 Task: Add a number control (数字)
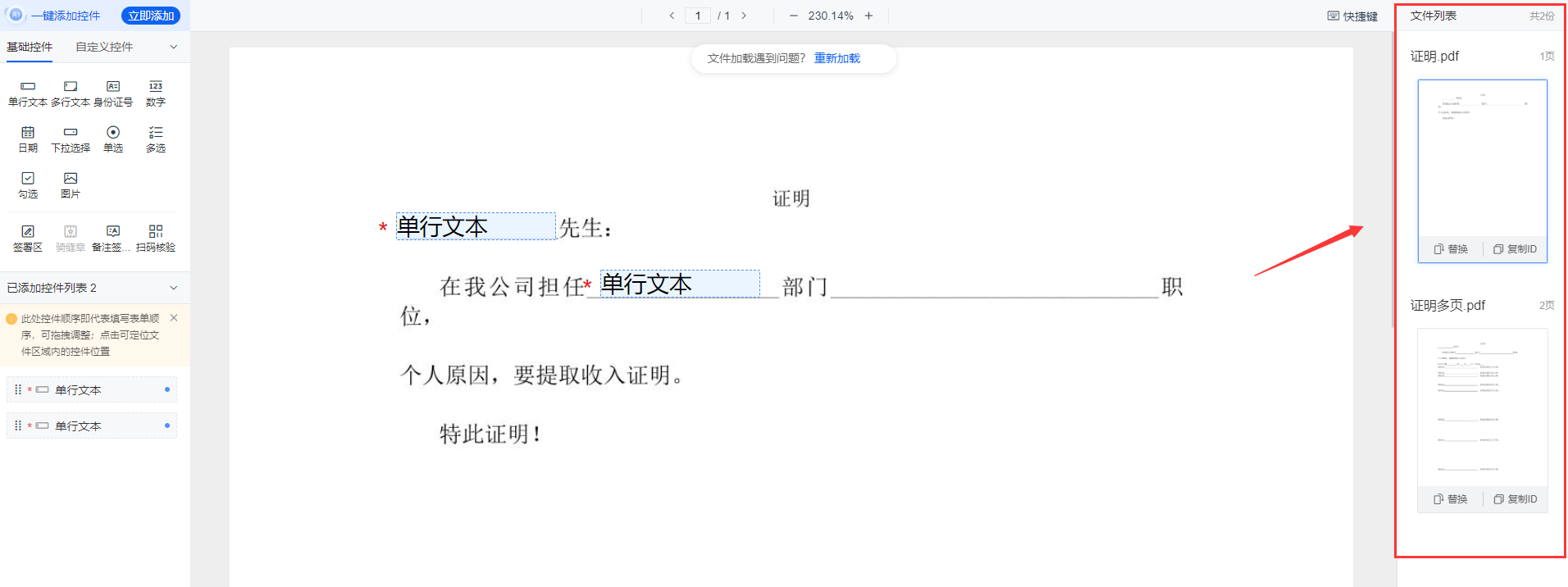tap(156, 93)
